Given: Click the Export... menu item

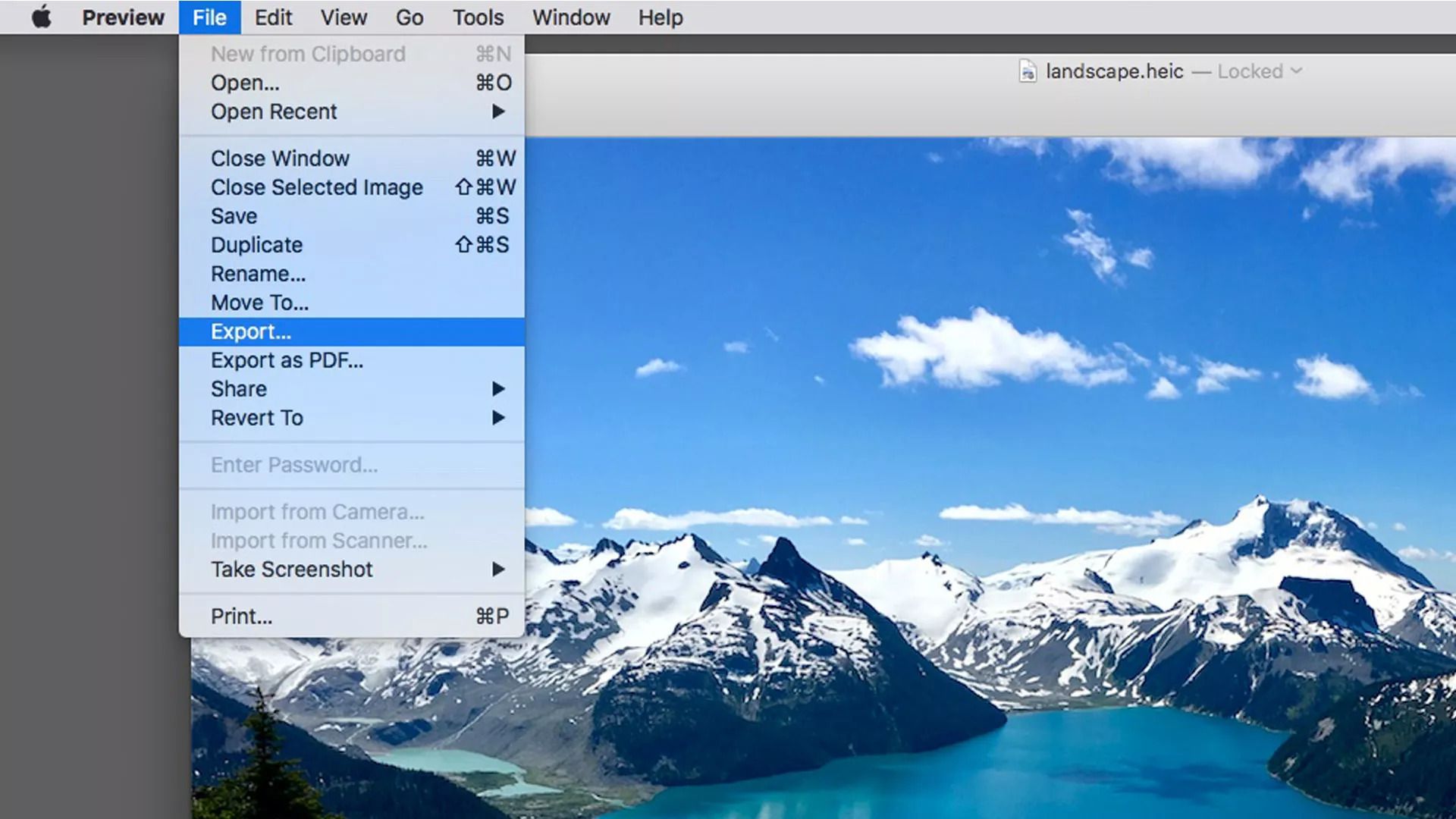Looking at the screenshot, I should 250,331.
